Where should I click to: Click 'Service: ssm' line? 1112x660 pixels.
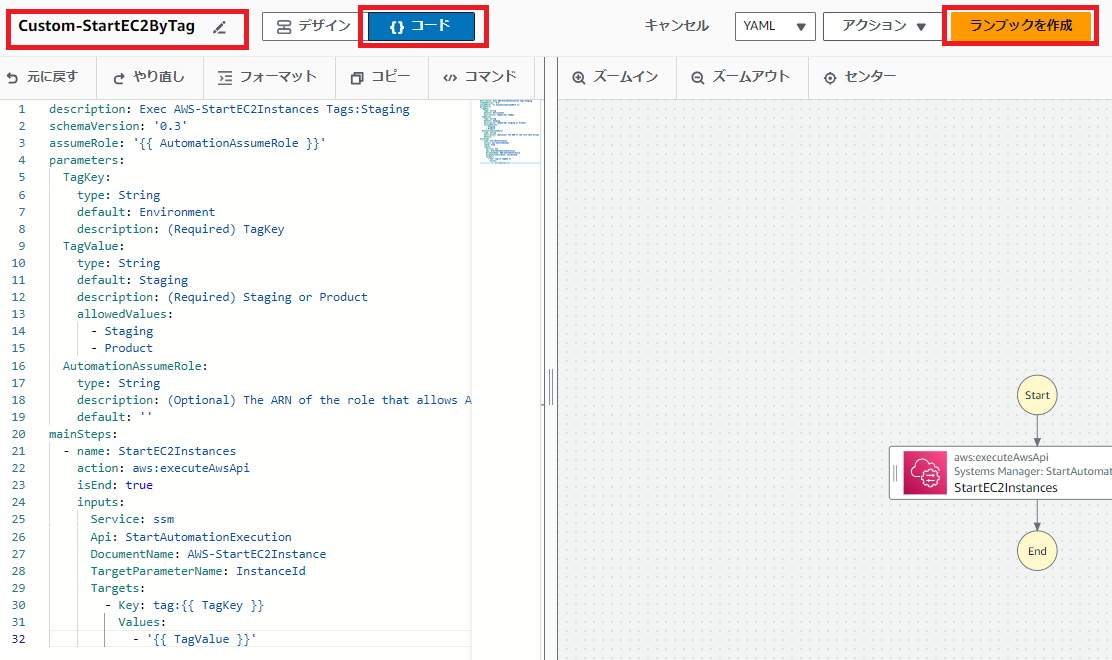point(132,519)
